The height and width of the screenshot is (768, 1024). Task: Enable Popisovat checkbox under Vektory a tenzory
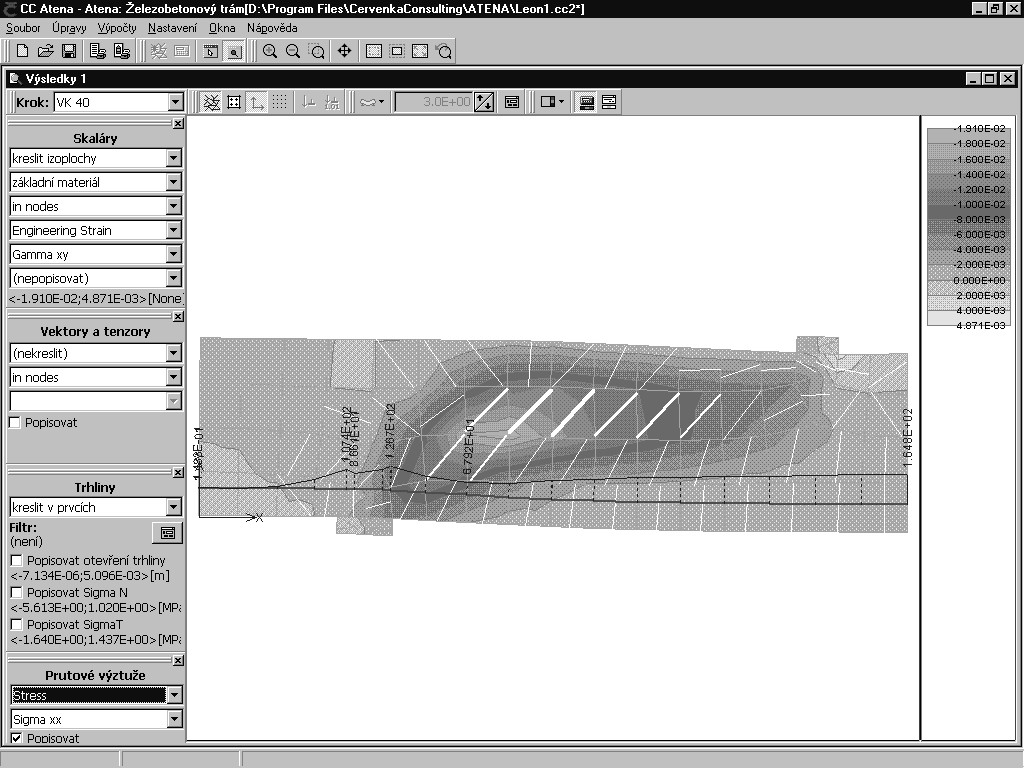pyautogui.click(x=15, y=423)
